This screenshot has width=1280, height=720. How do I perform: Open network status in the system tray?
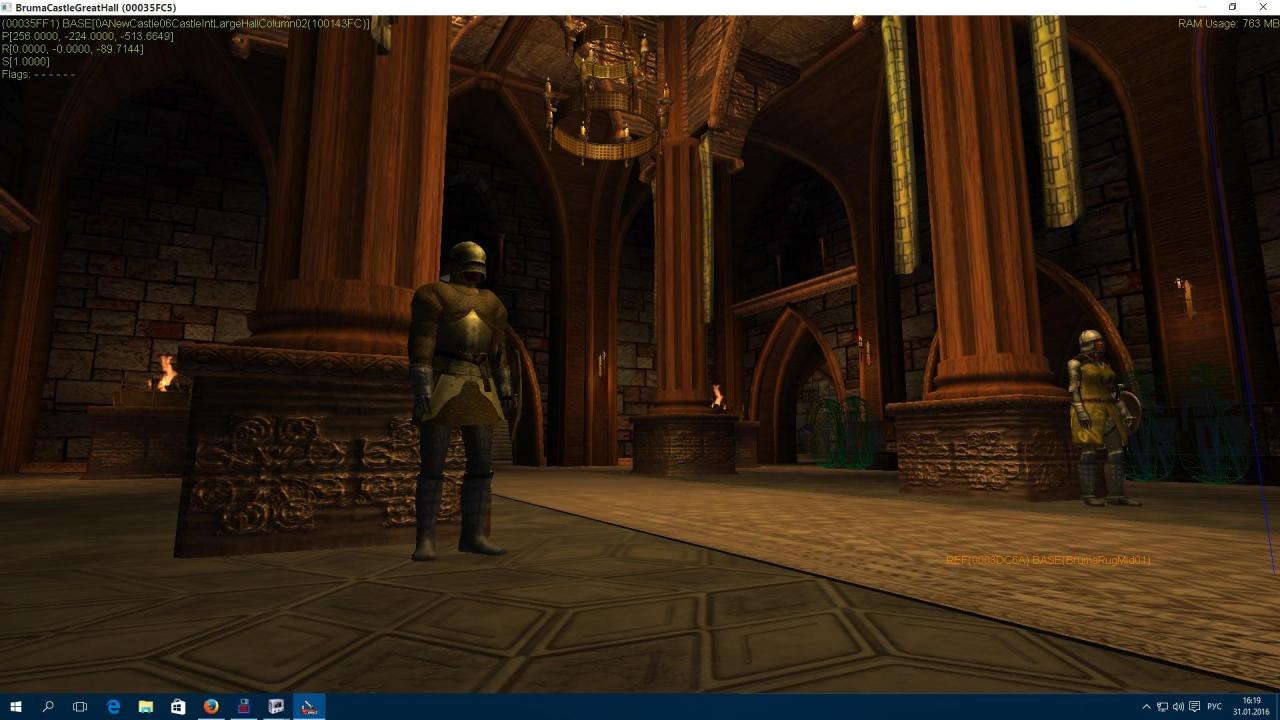(x=1162, y=707)
